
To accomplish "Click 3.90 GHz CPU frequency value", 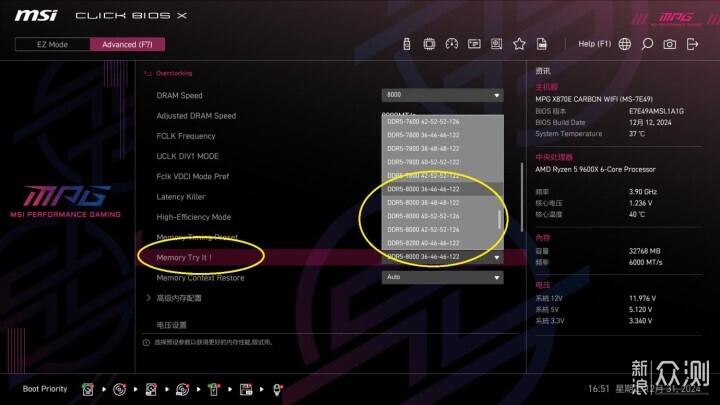I will [x=643, y=192].
